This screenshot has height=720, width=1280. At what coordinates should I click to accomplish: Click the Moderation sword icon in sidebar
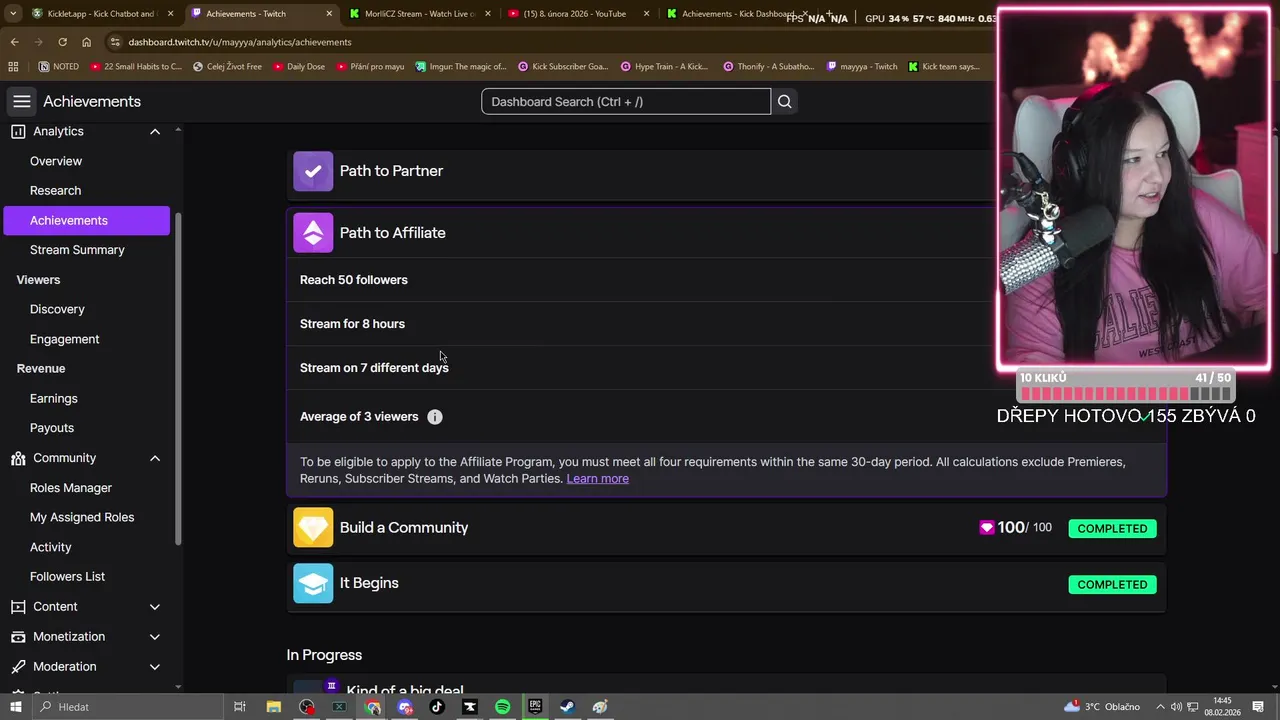pyautogui.click(x=18, y=667)
